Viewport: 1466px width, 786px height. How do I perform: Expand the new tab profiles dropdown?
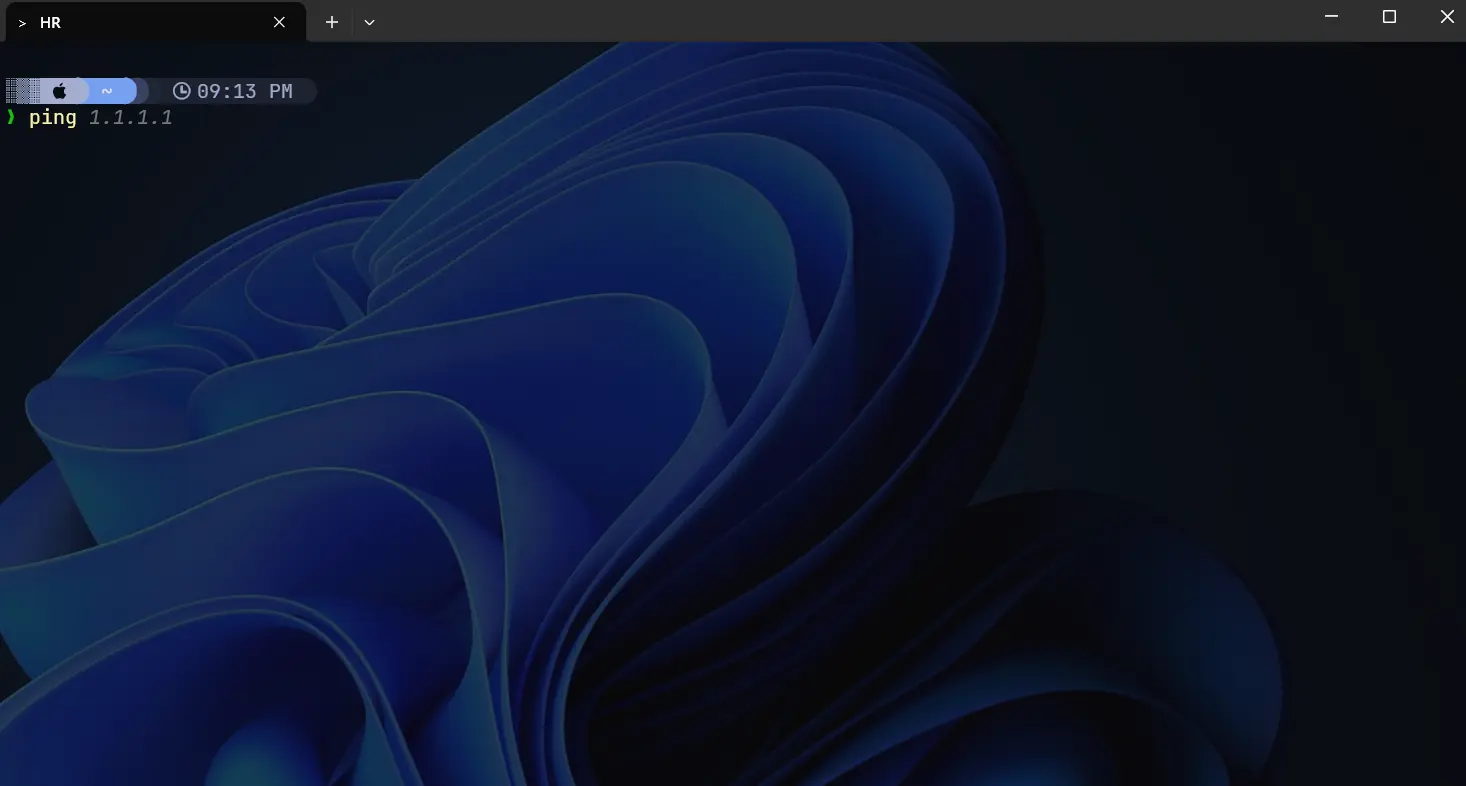point(369,22)
